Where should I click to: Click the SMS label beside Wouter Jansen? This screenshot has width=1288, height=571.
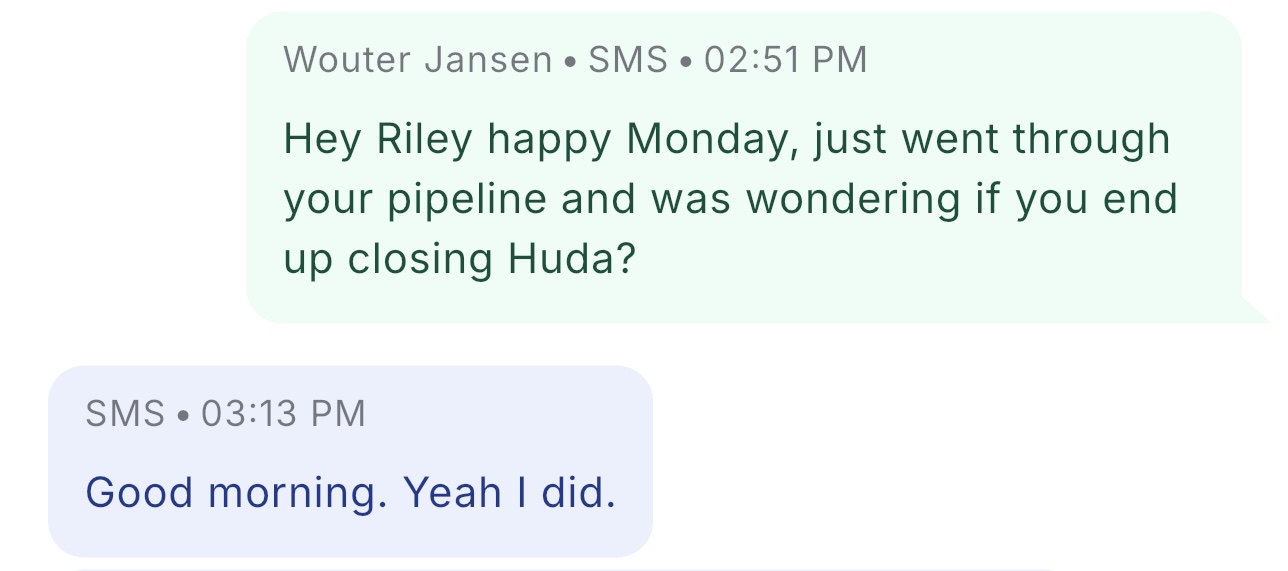click(x=627, y=60)
